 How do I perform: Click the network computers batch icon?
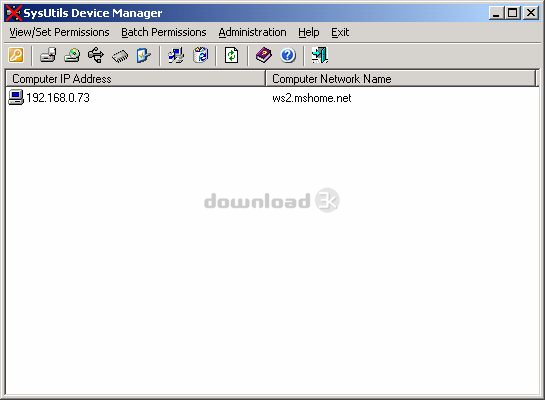pyautogui.click(x=176, y=55)
